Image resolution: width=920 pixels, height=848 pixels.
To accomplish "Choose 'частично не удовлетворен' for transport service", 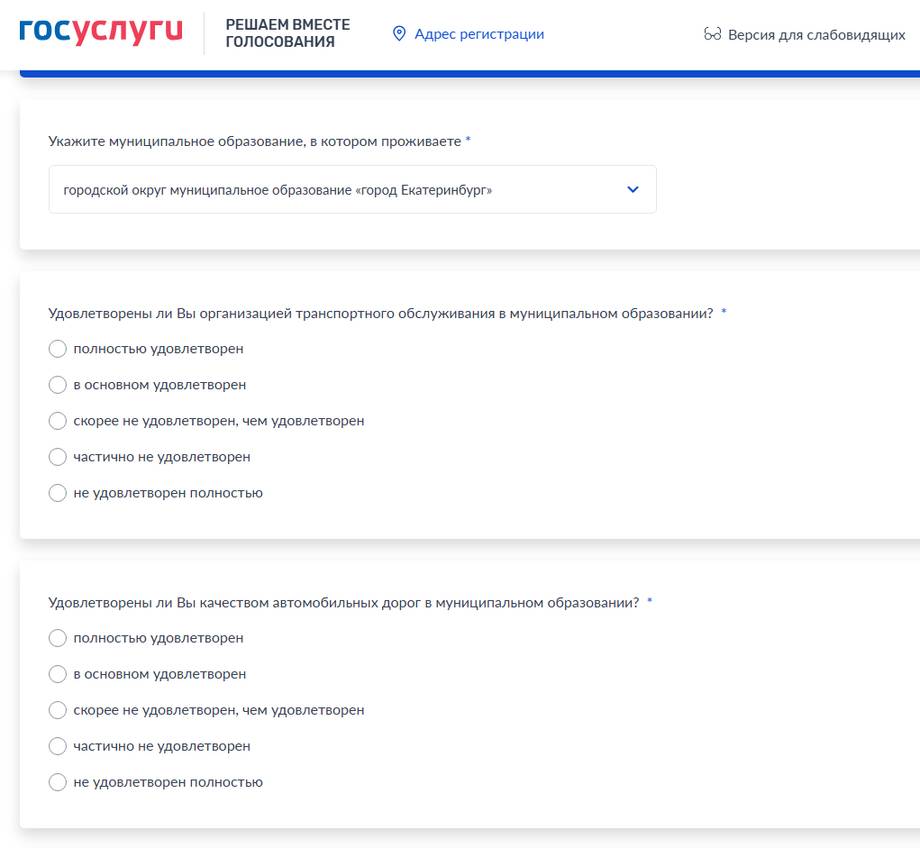I will [58, 457].
